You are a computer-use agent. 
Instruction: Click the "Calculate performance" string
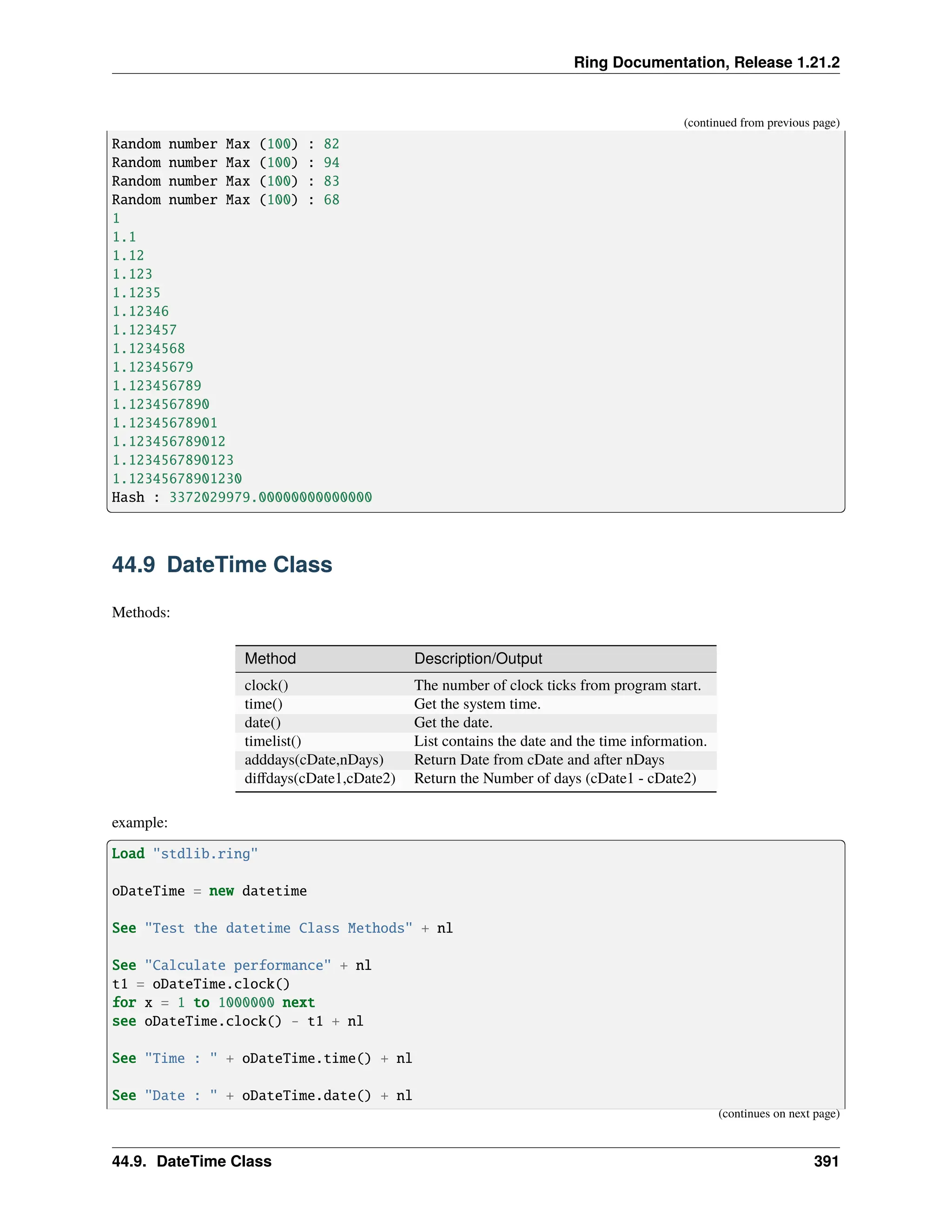(x=238, y=965)
